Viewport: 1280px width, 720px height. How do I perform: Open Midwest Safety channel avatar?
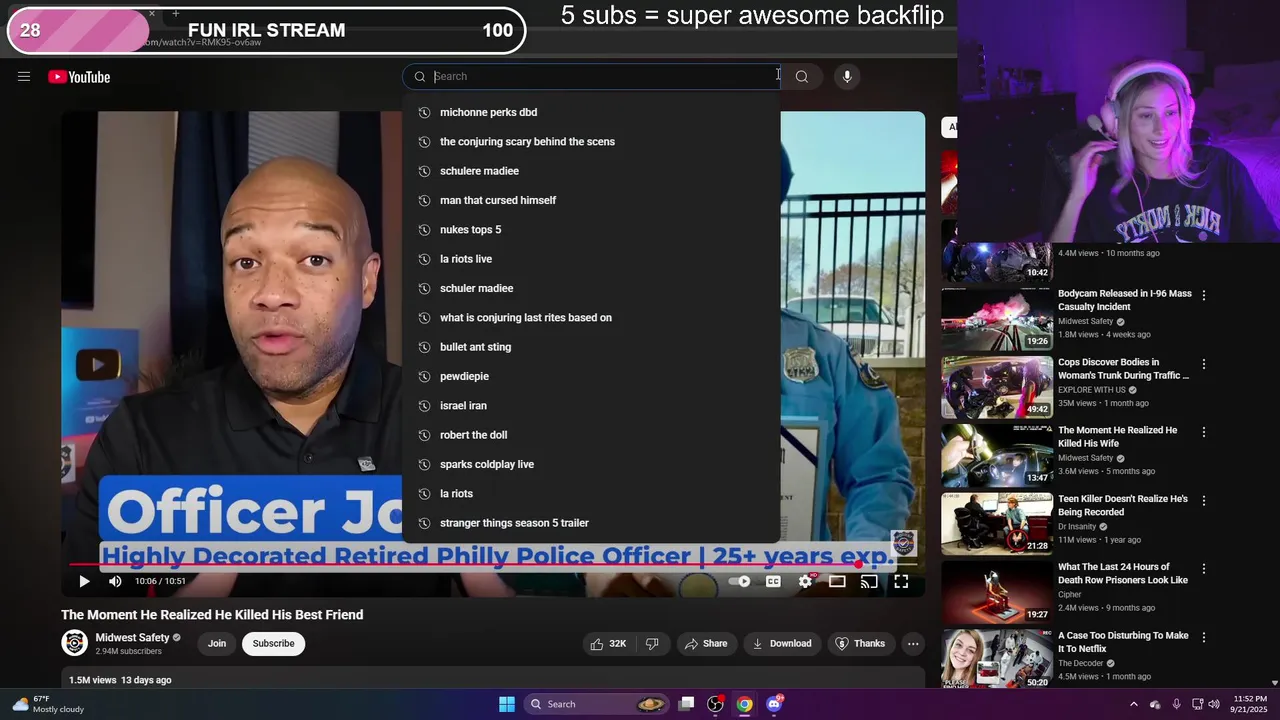pyautogui.click(x=74, y=643)
